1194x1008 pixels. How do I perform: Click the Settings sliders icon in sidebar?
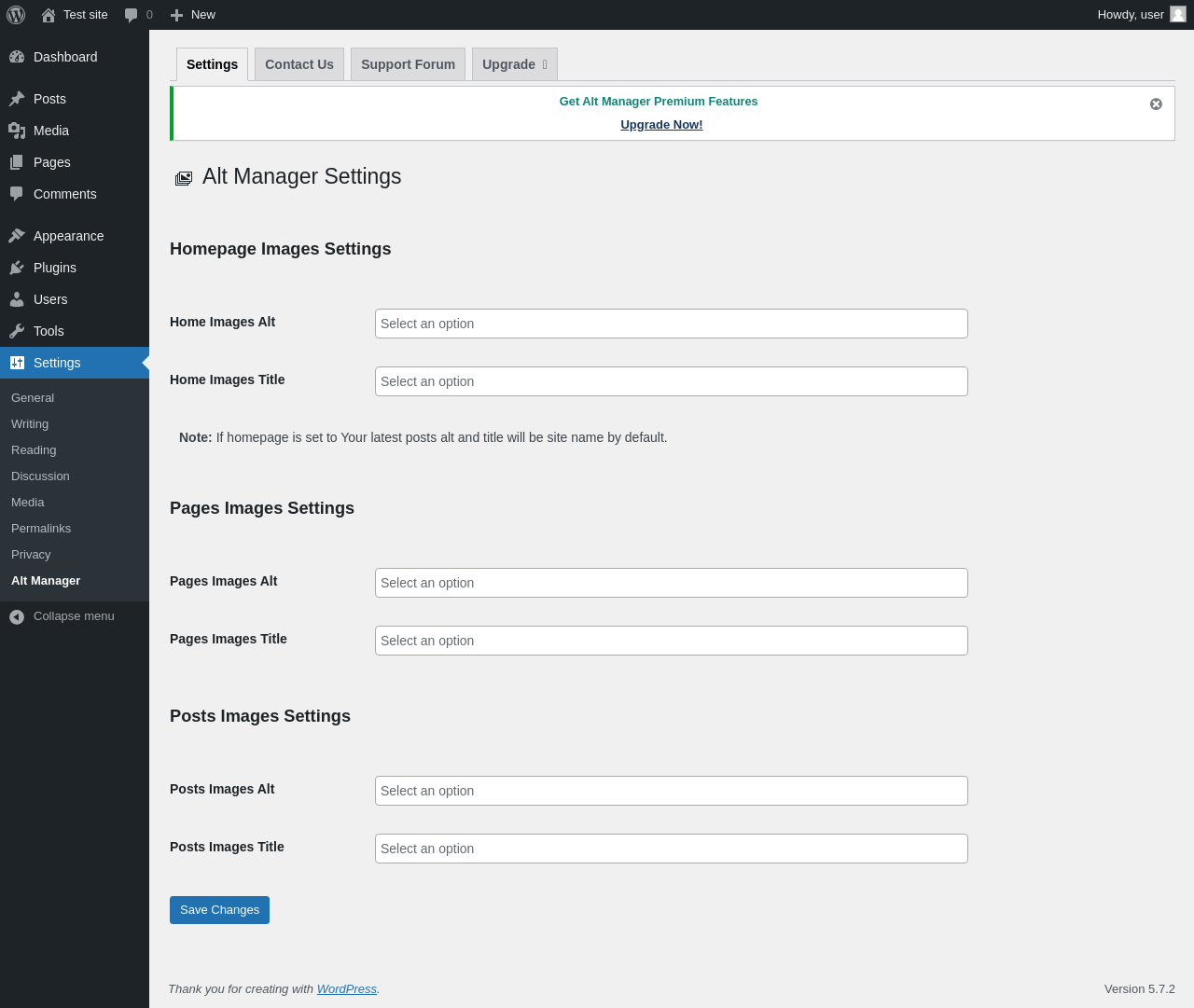[x=17, y=363]
